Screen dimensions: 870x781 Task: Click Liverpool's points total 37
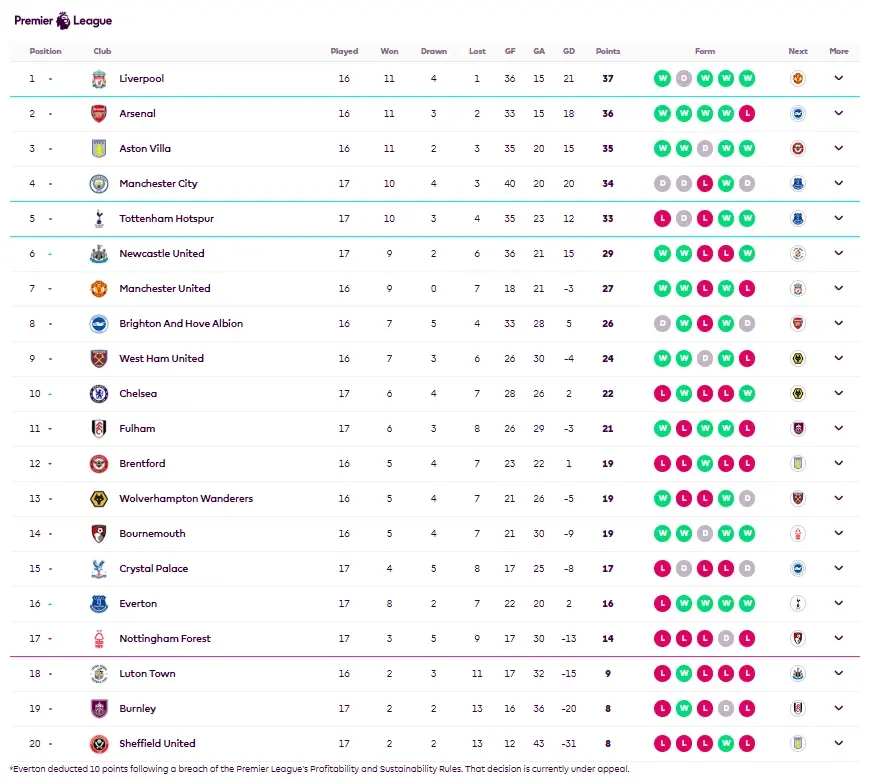(608, 79)
